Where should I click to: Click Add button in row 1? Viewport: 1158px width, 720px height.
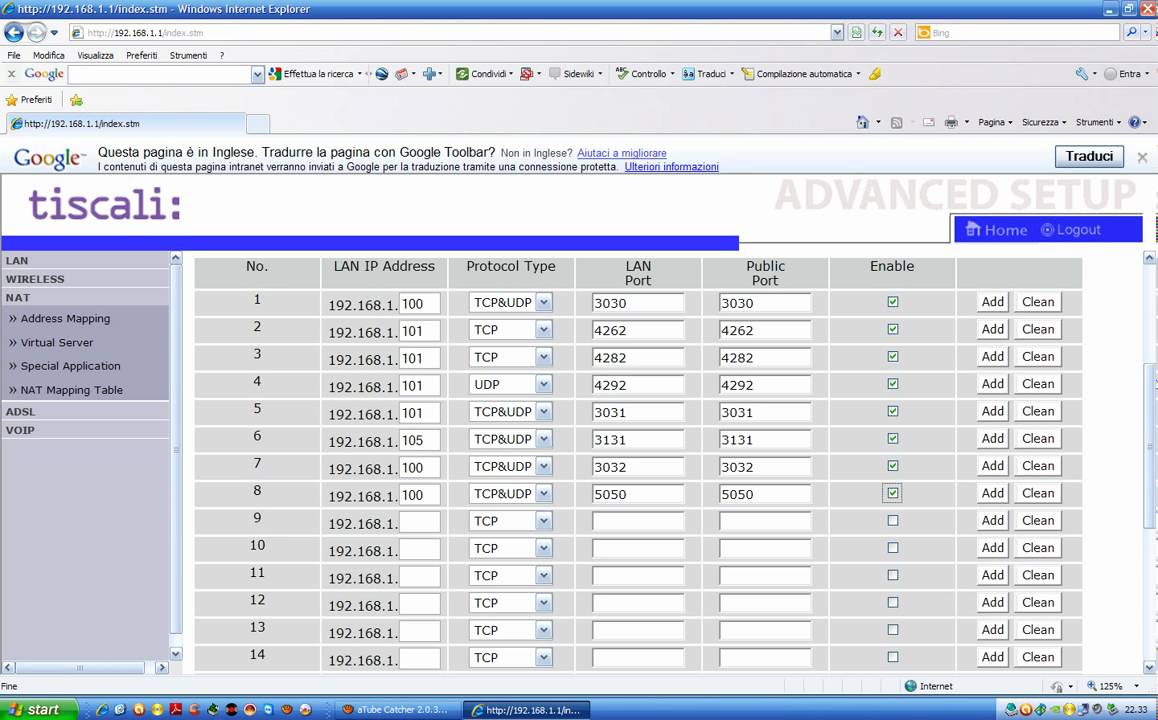point(993,301)
